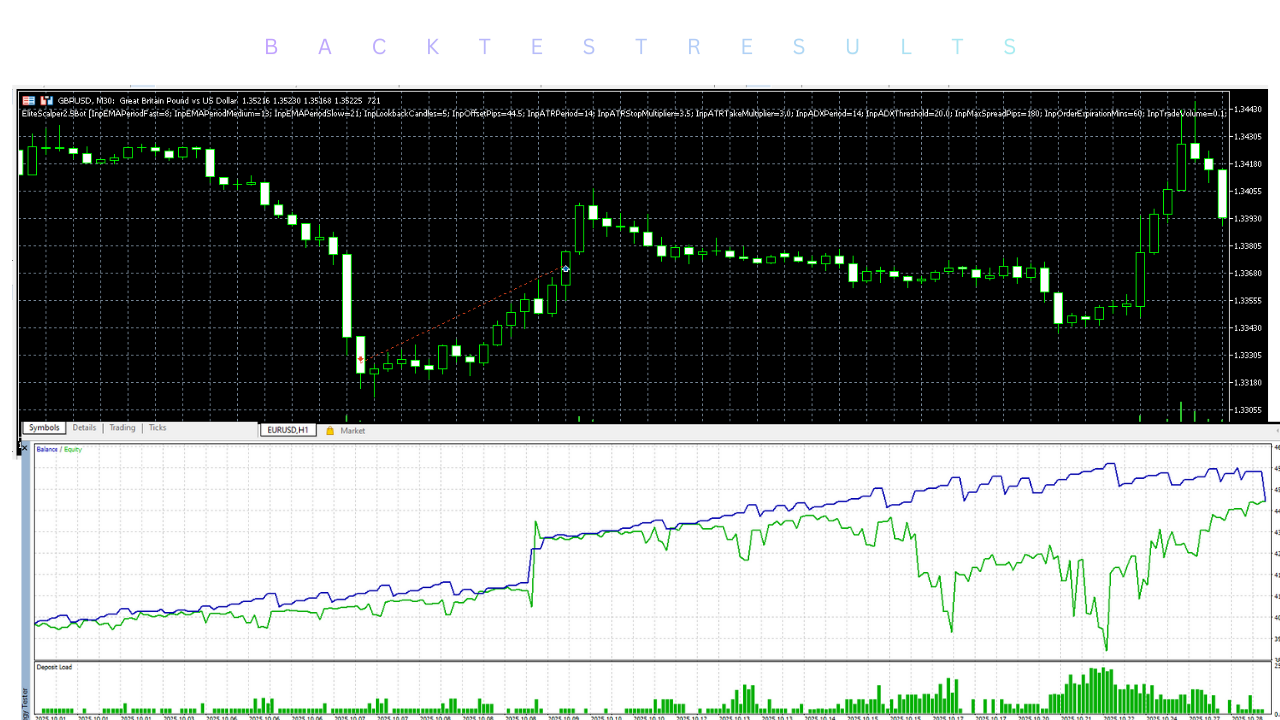1280x720 pixels.
Task: Open the Ticks tab
Action: (x=157, y=427)
